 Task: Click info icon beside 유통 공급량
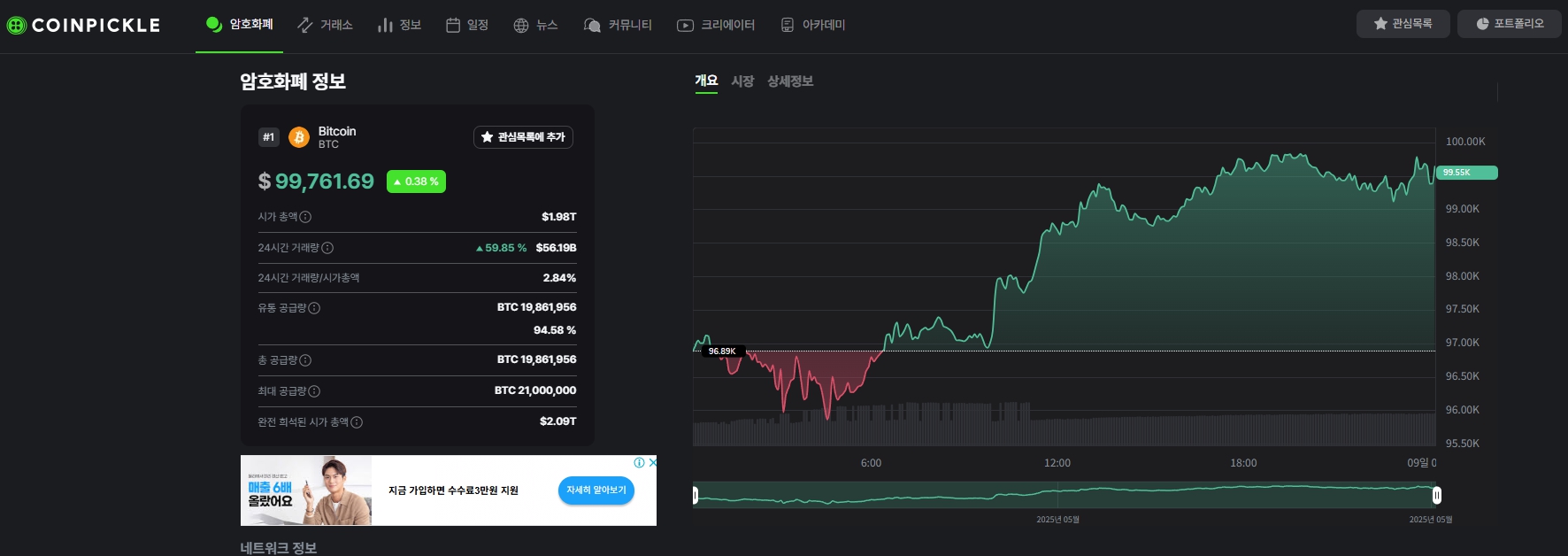314,308
